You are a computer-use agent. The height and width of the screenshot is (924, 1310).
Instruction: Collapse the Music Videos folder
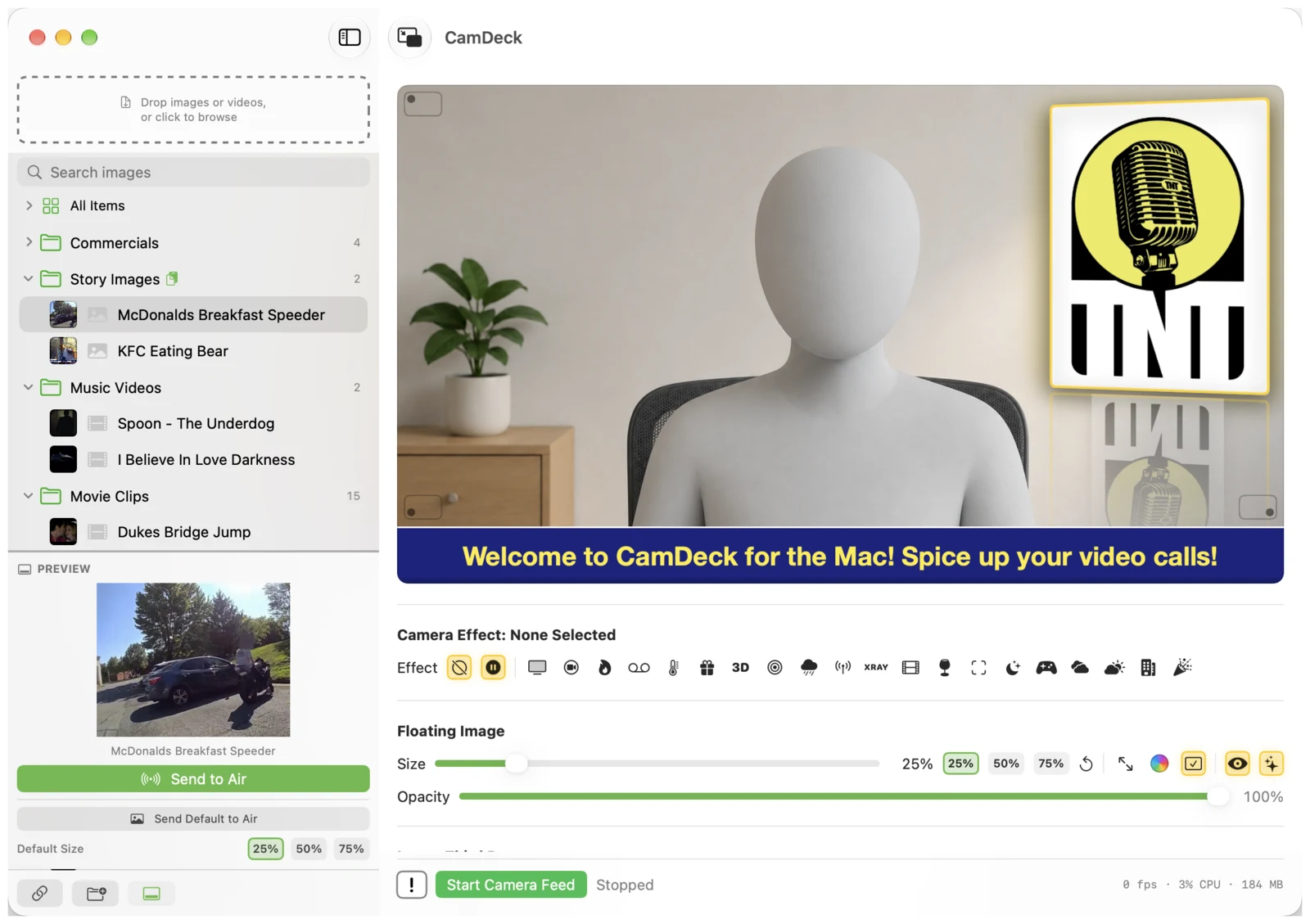(x=29, y=387)
